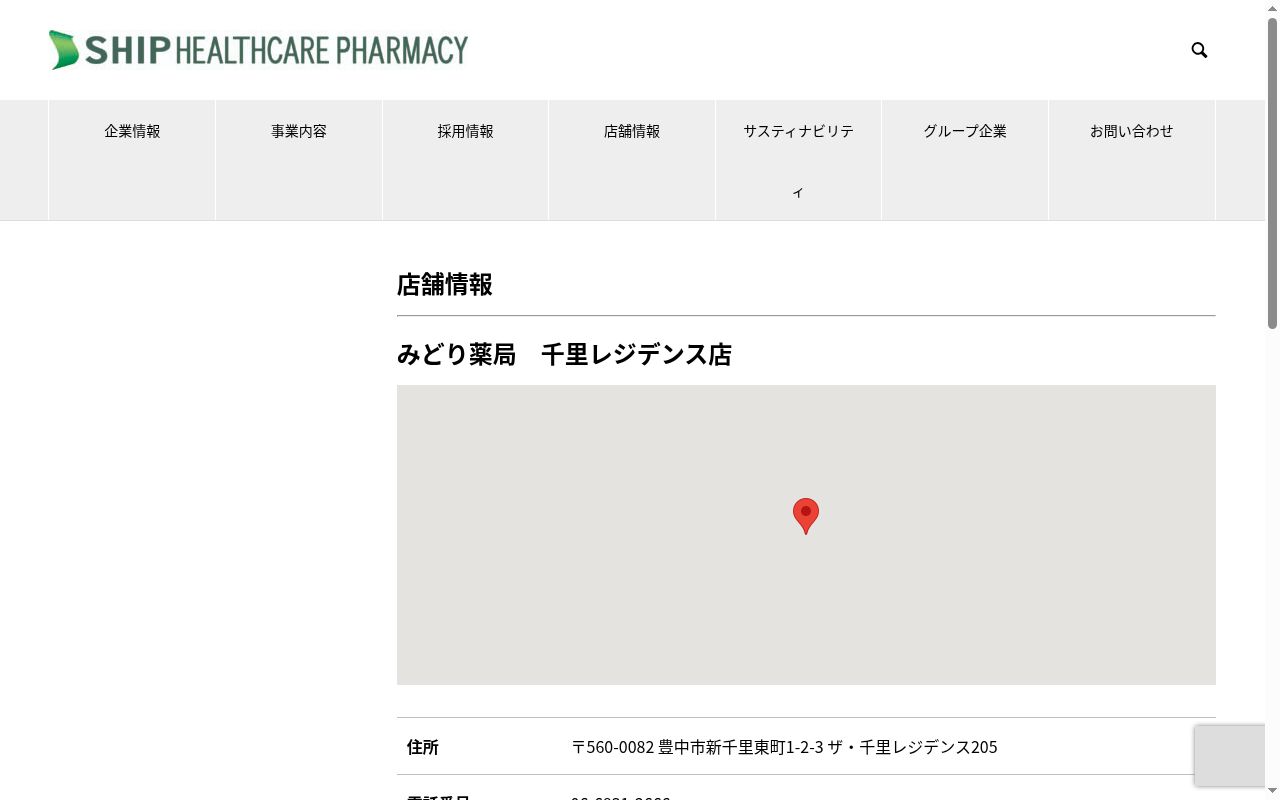
Task: Open the 企業情報 menu item
Action: click(132, 160)
